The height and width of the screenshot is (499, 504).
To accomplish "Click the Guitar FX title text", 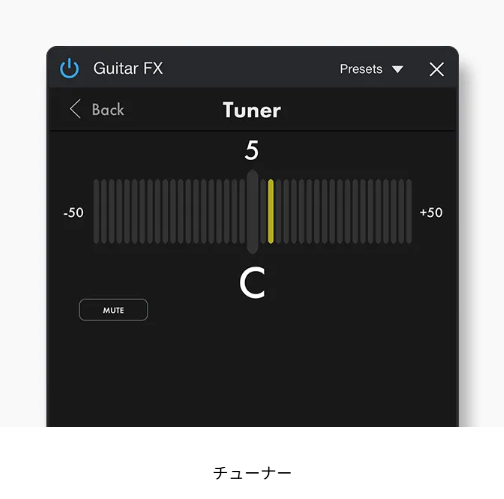I will click(128, 68).
